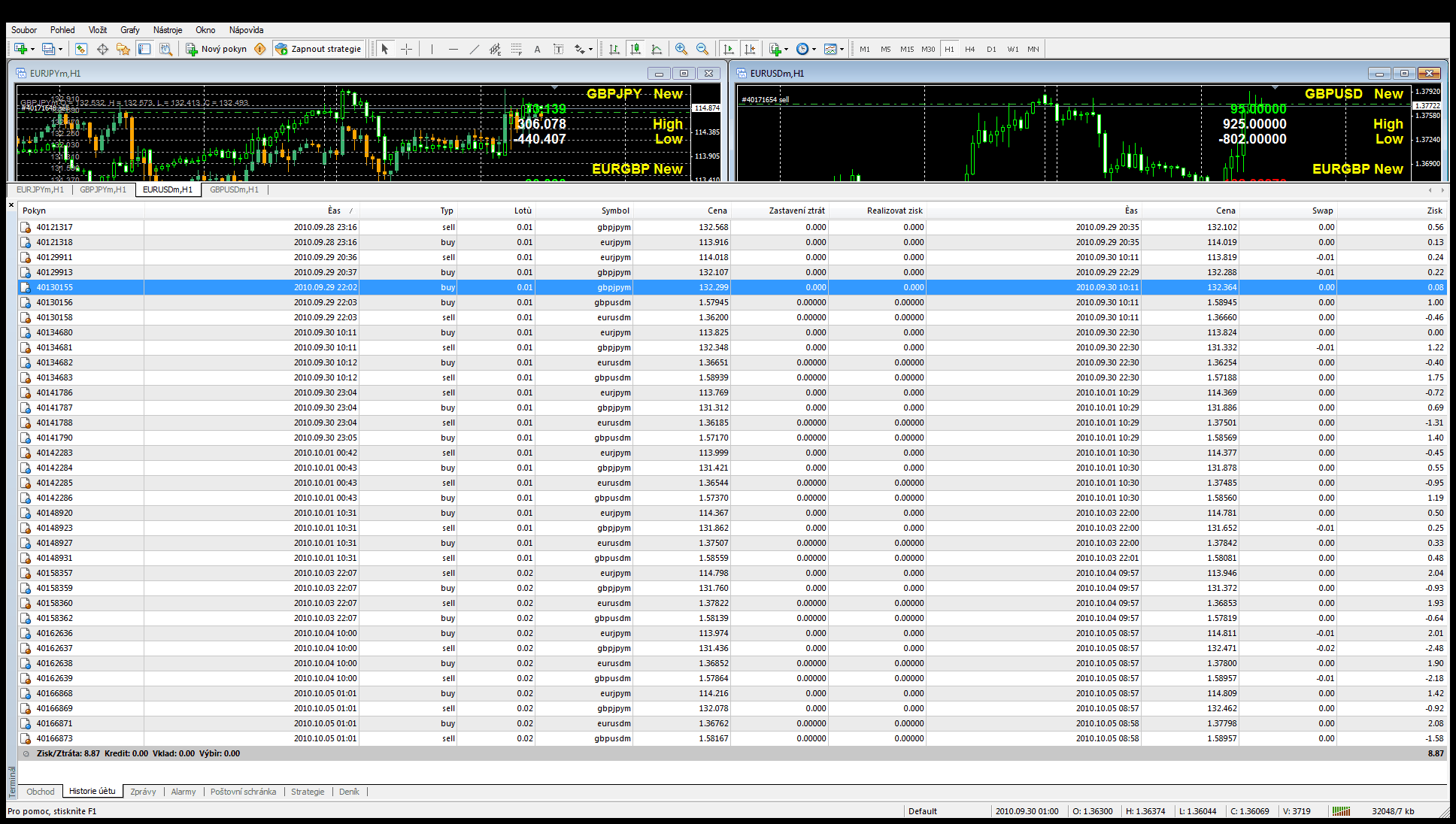The image size is (1456, 824).
Task: Set timeframe to H4
Action: coord(970,49)
